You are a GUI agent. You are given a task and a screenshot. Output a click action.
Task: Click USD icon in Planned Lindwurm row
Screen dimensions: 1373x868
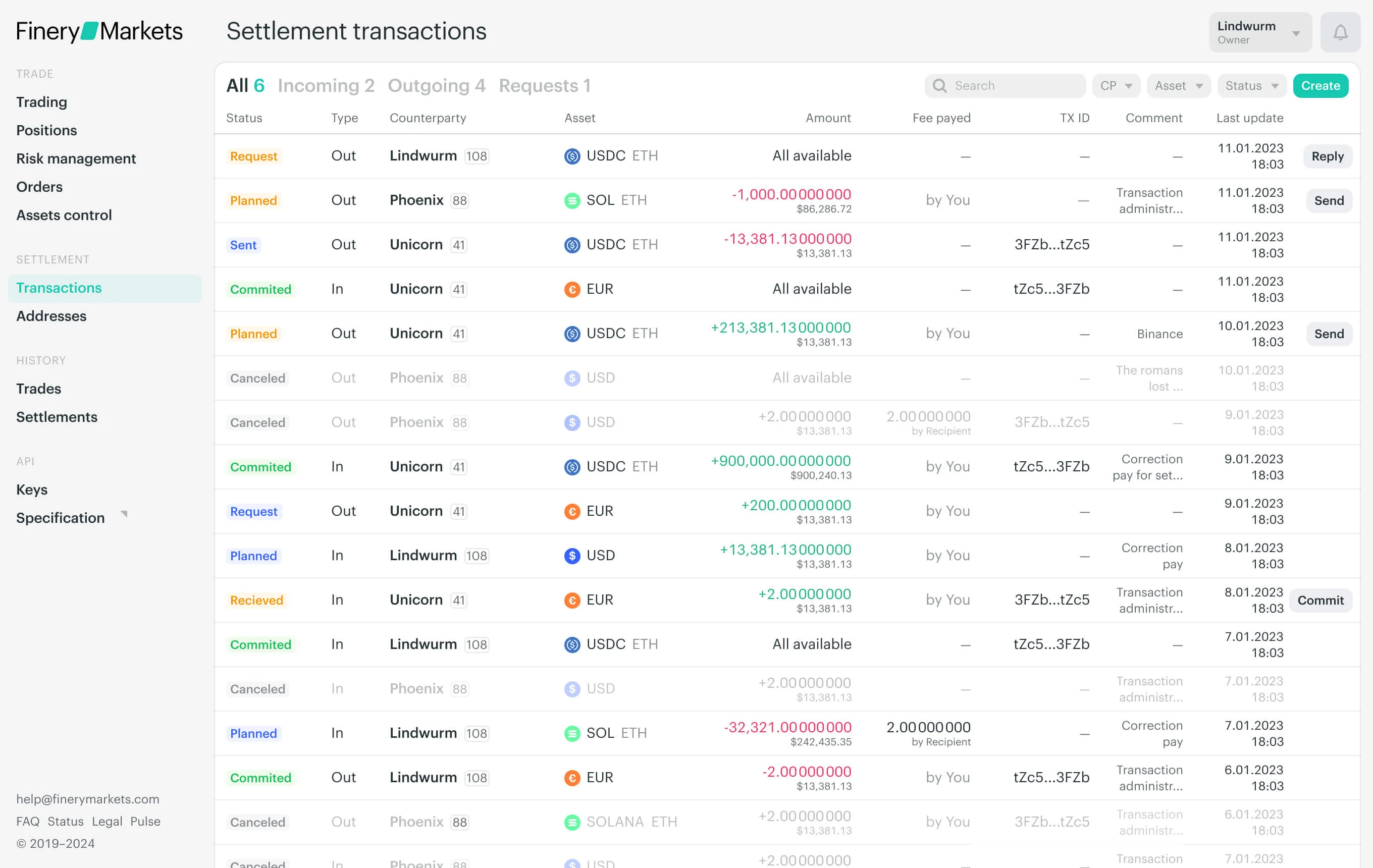572,556
